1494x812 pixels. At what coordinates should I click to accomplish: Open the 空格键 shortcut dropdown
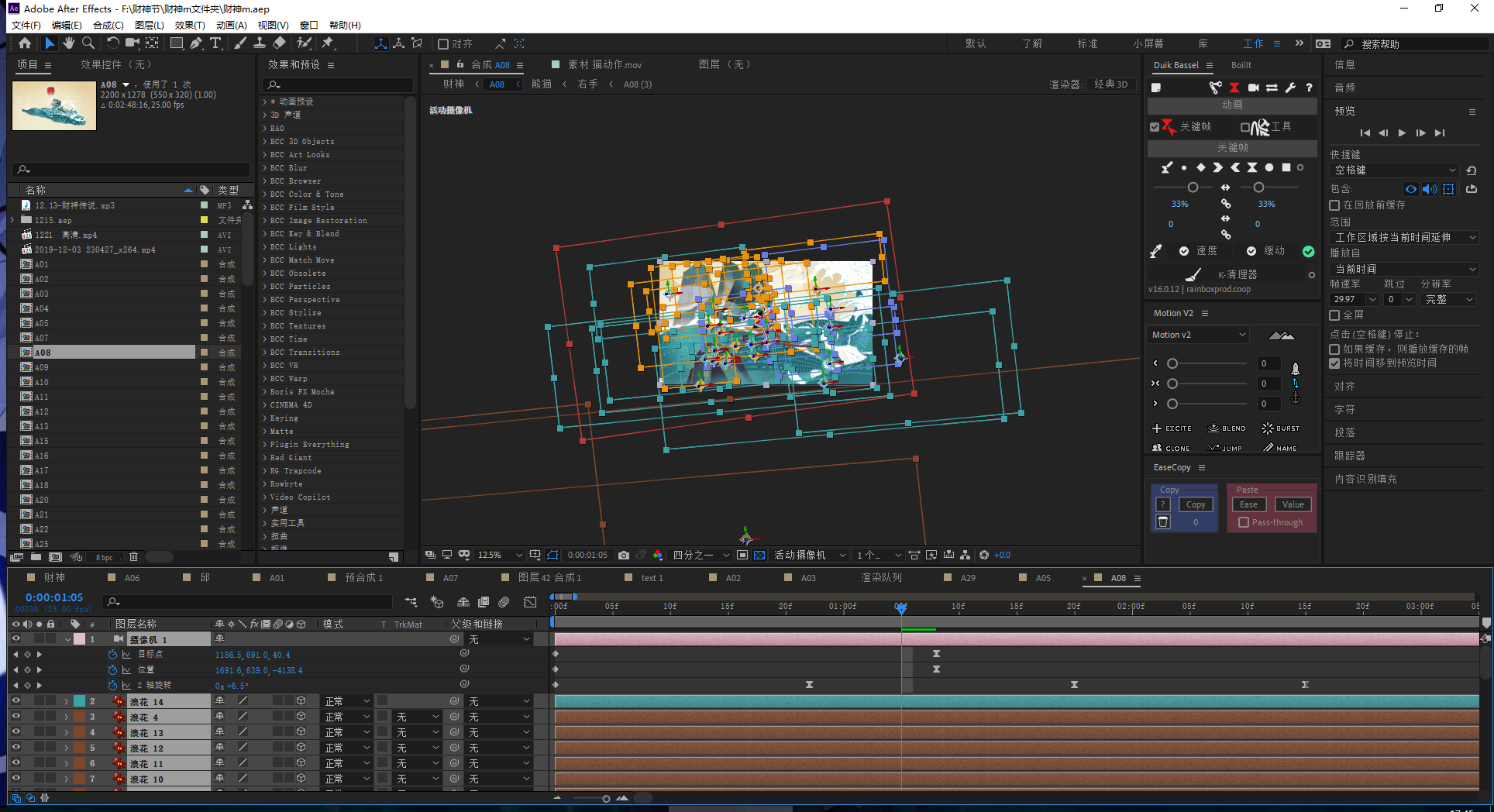point(1395,170)
